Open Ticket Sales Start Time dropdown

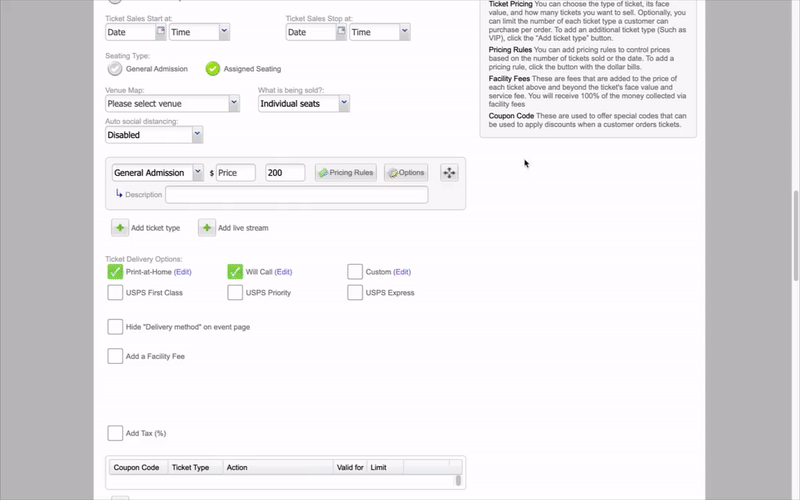click(x=199, y=32)
